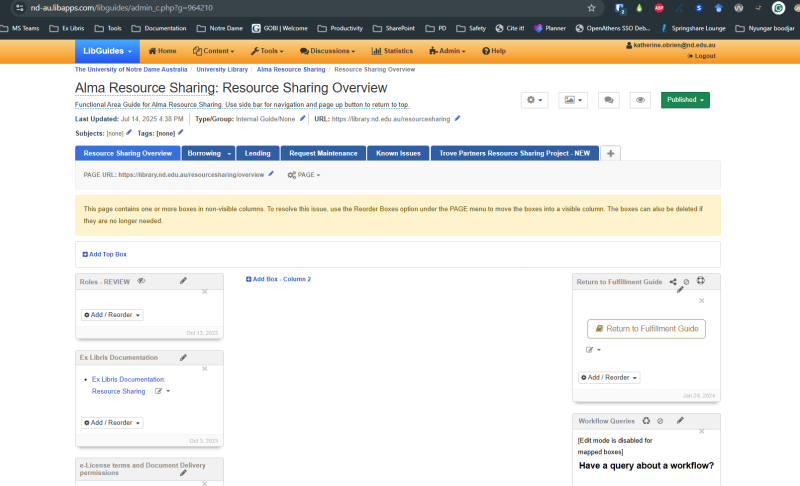Open Alma Resource Sharing breadcrumb link

[x=291, y=69]
